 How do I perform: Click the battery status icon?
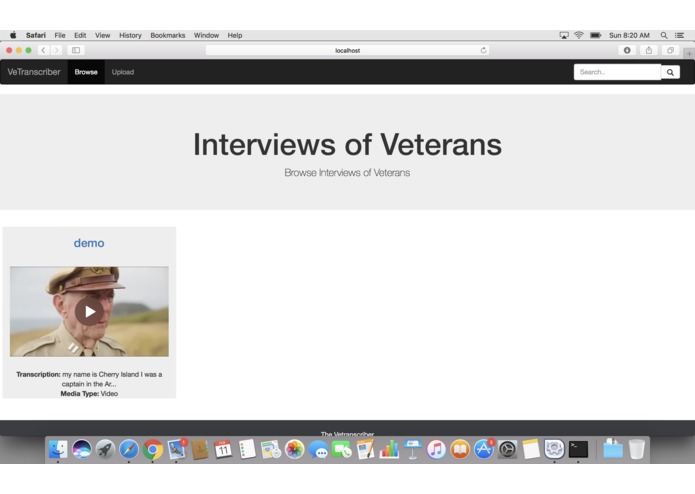click(596, 35)
